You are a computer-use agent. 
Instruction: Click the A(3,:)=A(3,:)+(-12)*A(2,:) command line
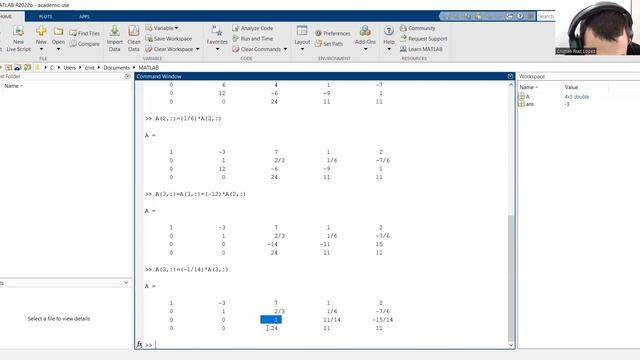[200, 194]
